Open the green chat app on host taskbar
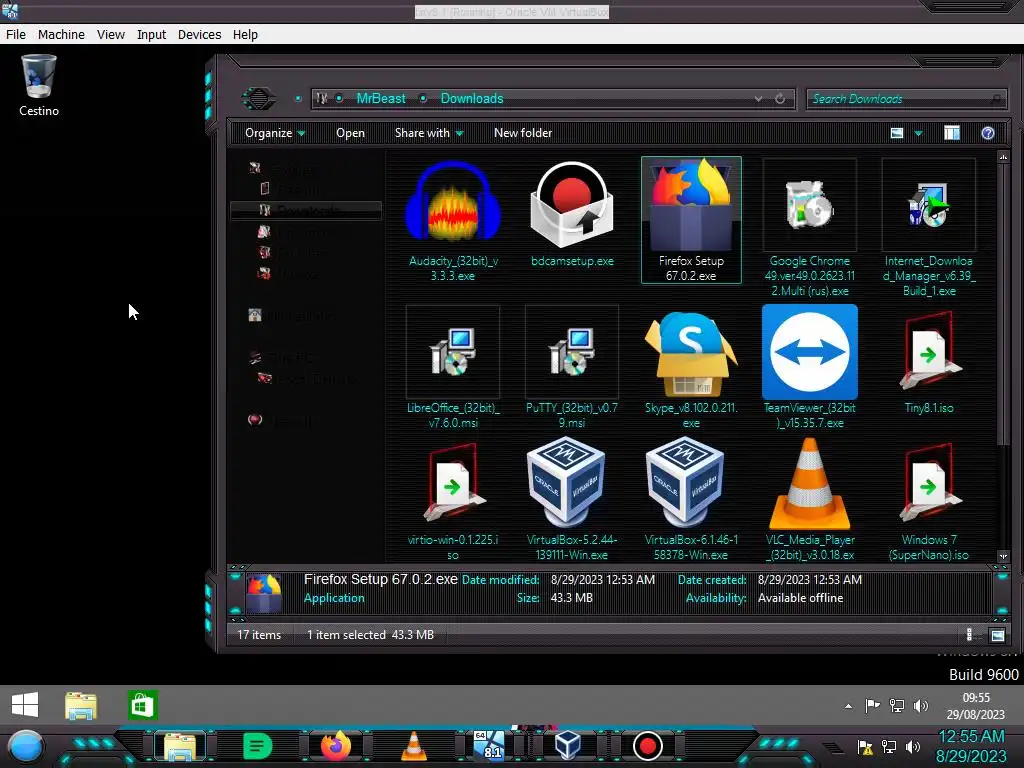Viewport: 1024px width, 768px height. (x=257, y=746)
